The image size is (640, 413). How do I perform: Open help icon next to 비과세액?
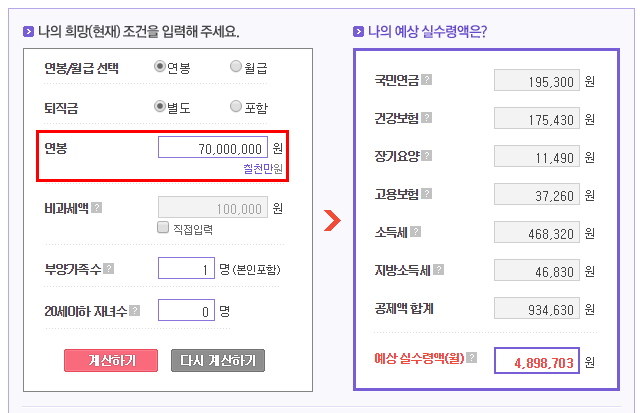click(x=97, y=208)
